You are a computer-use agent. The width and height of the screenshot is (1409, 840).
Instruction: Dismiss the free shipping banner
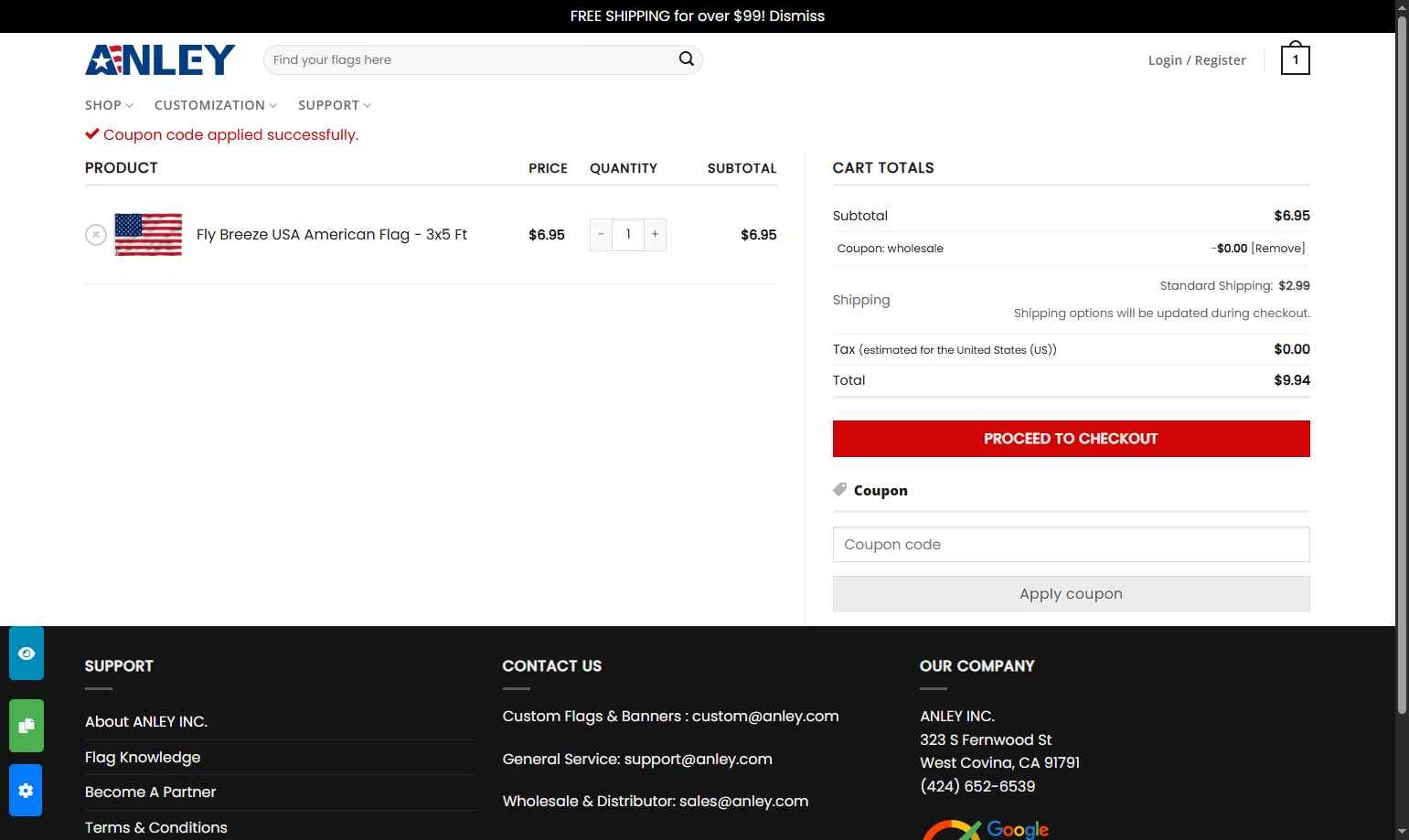click(796, 16)
